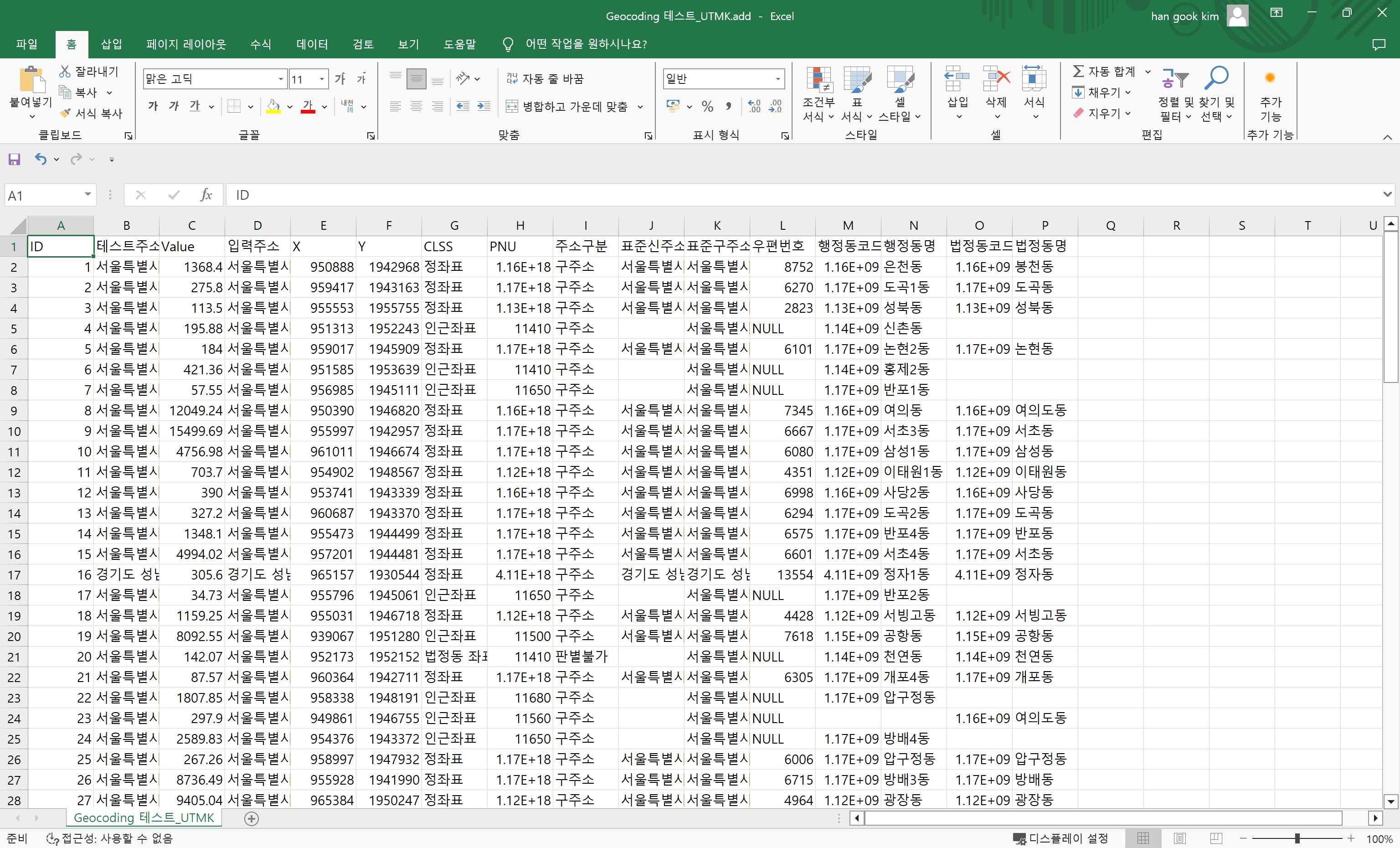This screenshot has width=1400, height=848.
Task: Expand the formula bar chevron
Action: (1387, 194)
